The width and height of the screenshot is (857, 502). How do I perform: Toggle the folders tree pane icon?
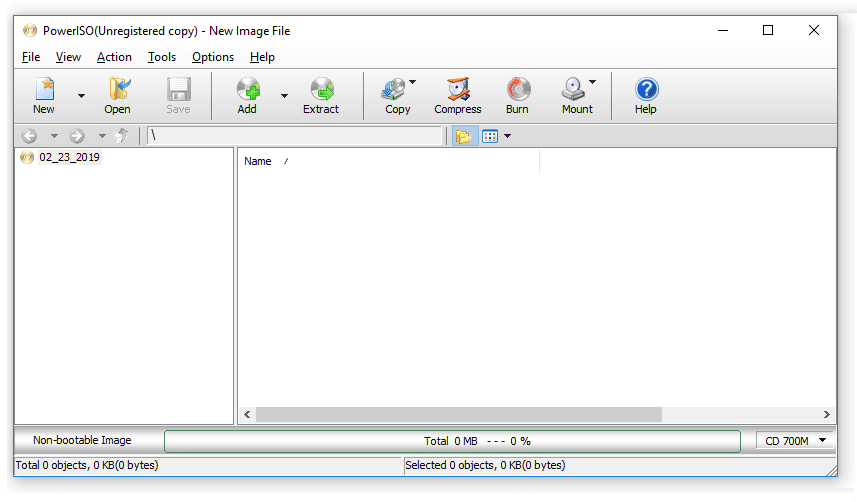(464, 136)
